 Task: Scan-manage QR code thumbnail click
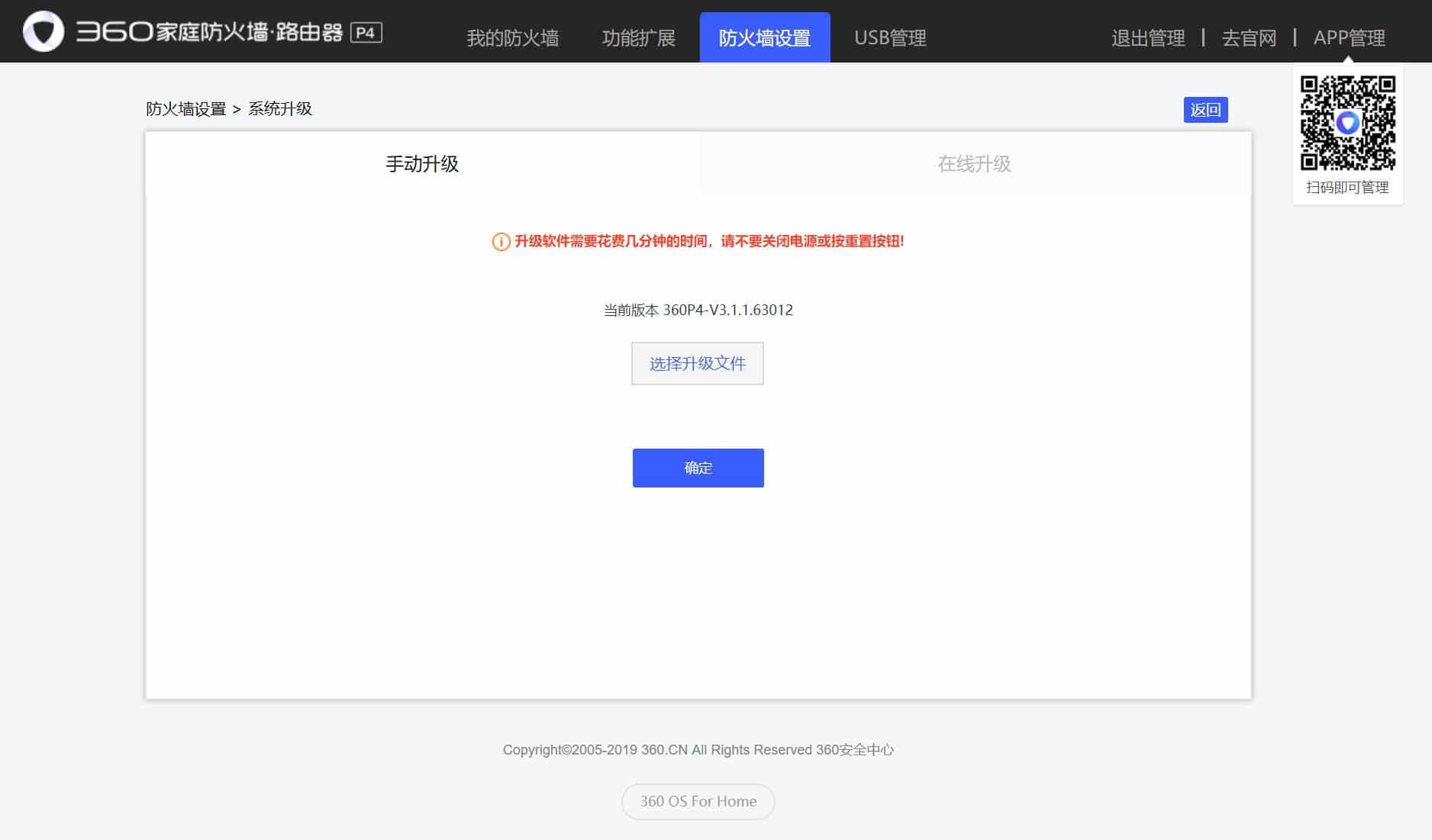coord(1348,126)
